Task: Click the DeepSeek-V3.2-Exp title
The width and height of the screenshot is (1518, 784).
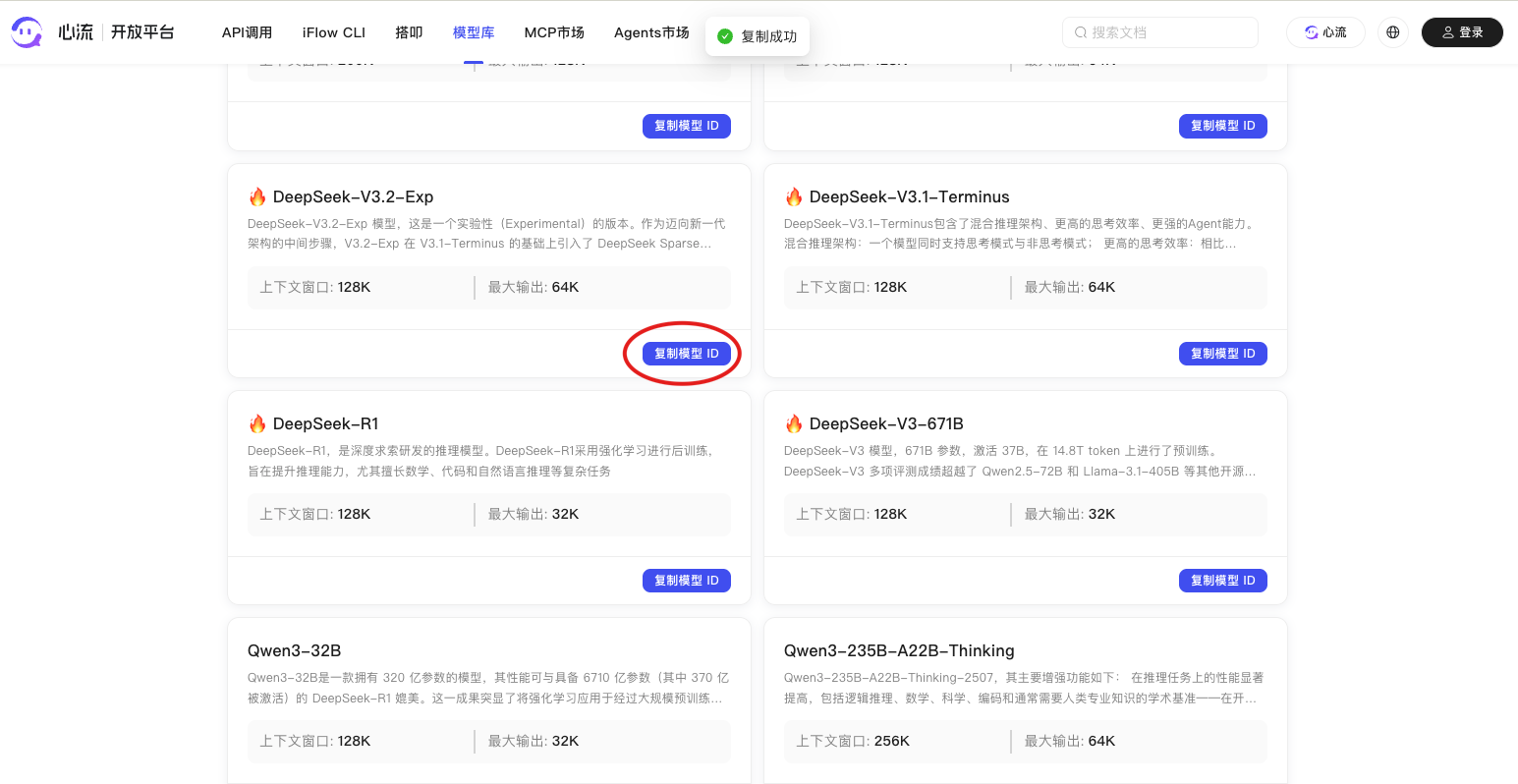Action: pos(353,196)
